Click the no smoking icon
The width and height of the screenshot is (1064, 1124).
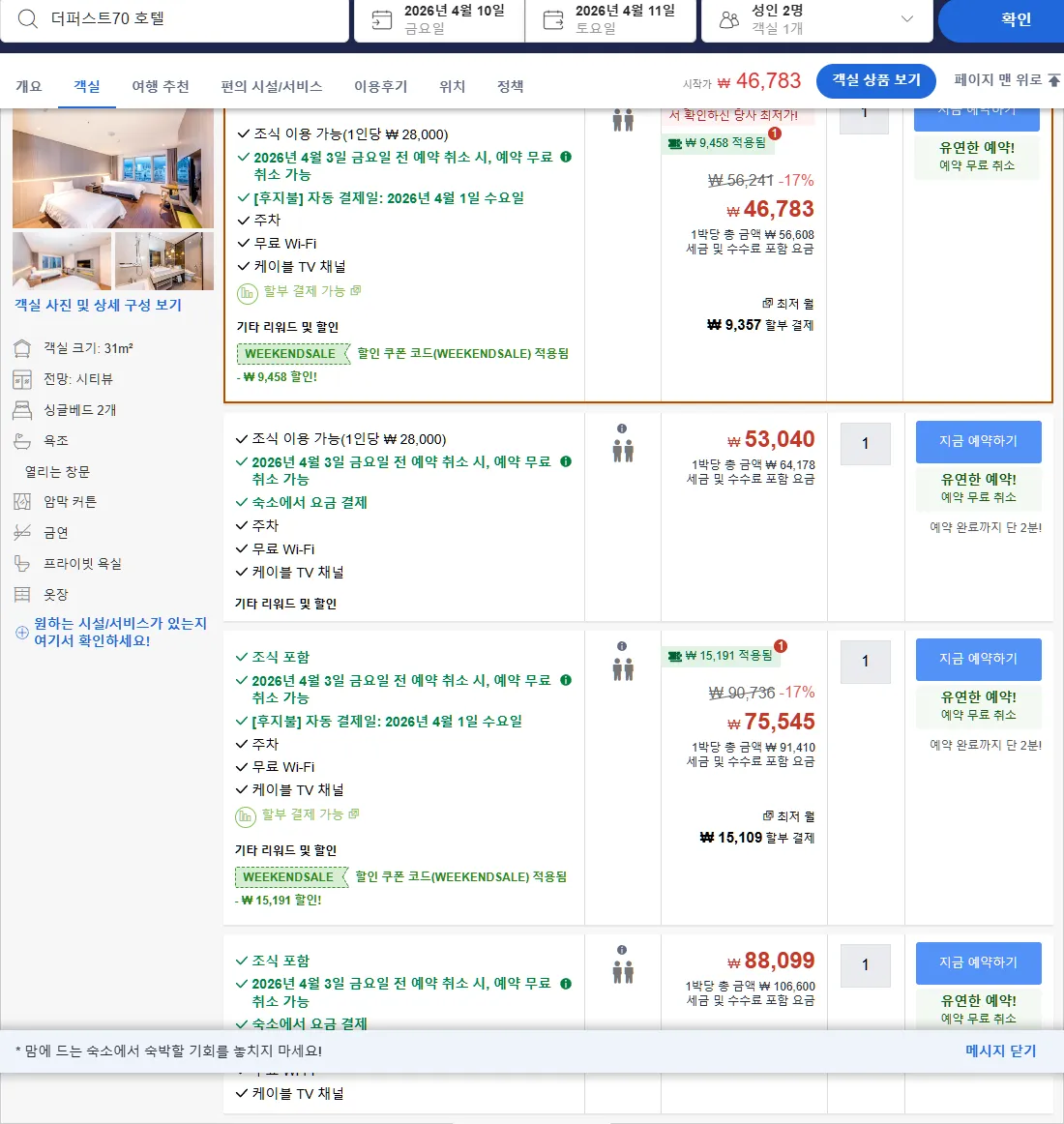(22, 533)
